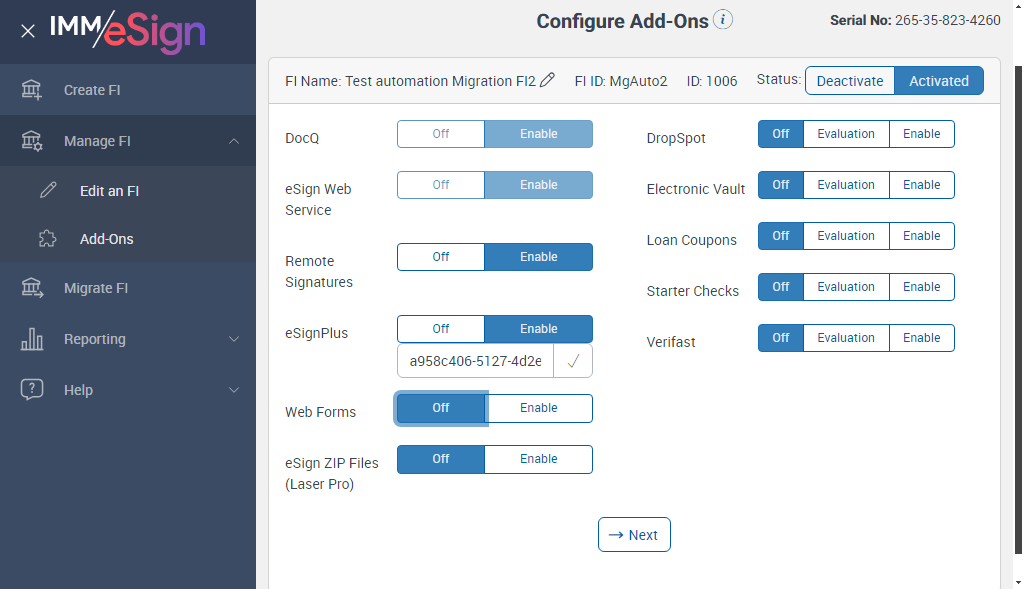1024x589 pixels.
Task: Click the Create FI bank icon
Action: pyautogui.click(x=32, y=90)
